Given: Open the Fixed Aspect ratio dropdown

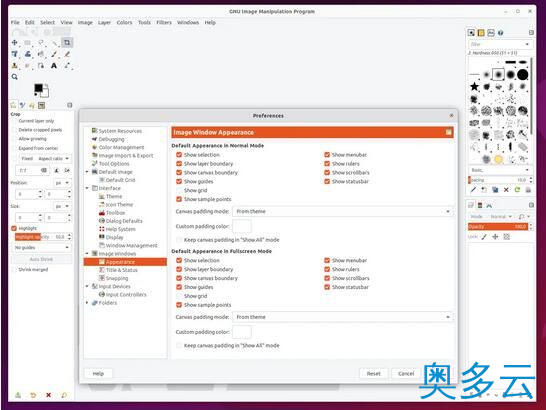Looking at the screenshot, I should [45, 158].
